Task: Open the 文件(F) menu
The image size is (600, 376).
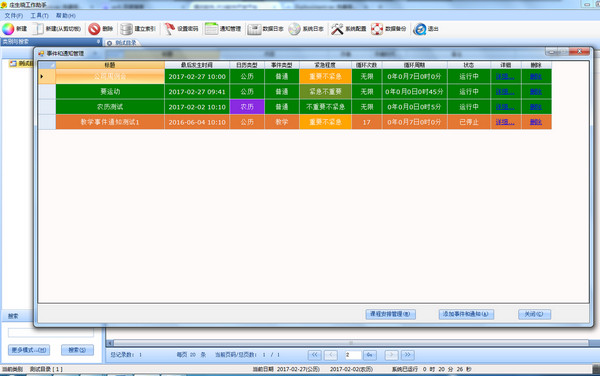Action: tap(14, 16)
